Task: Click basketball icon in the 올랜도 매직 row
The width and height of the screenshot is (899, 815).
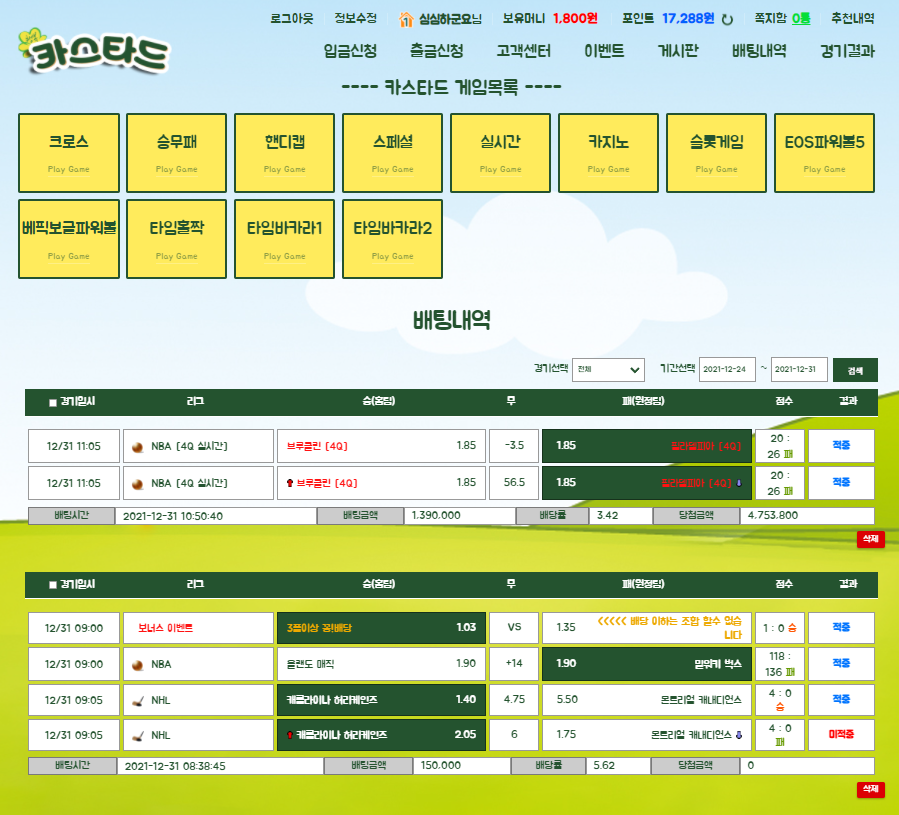Action: (138, 665)
